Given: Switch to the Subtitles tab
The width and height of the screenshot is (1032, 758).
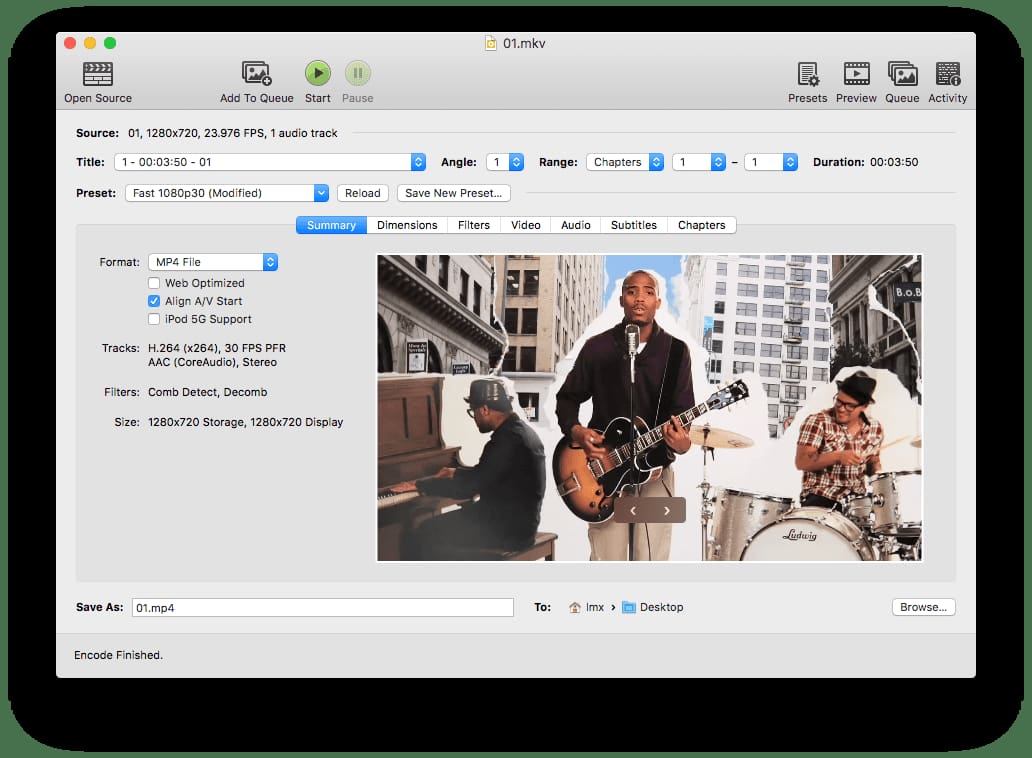Looking at the screenshot, I should [x=634, y=225].
